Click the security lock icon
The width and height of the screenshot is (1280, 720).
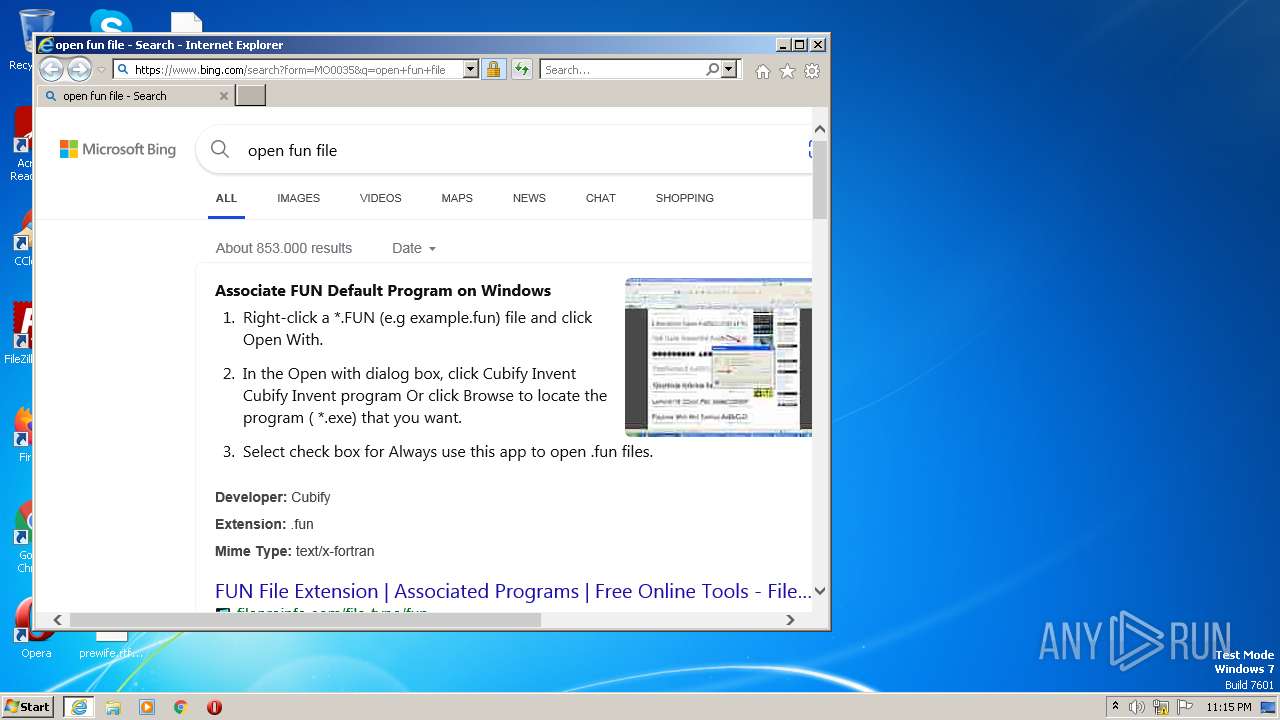pos(493,70)
